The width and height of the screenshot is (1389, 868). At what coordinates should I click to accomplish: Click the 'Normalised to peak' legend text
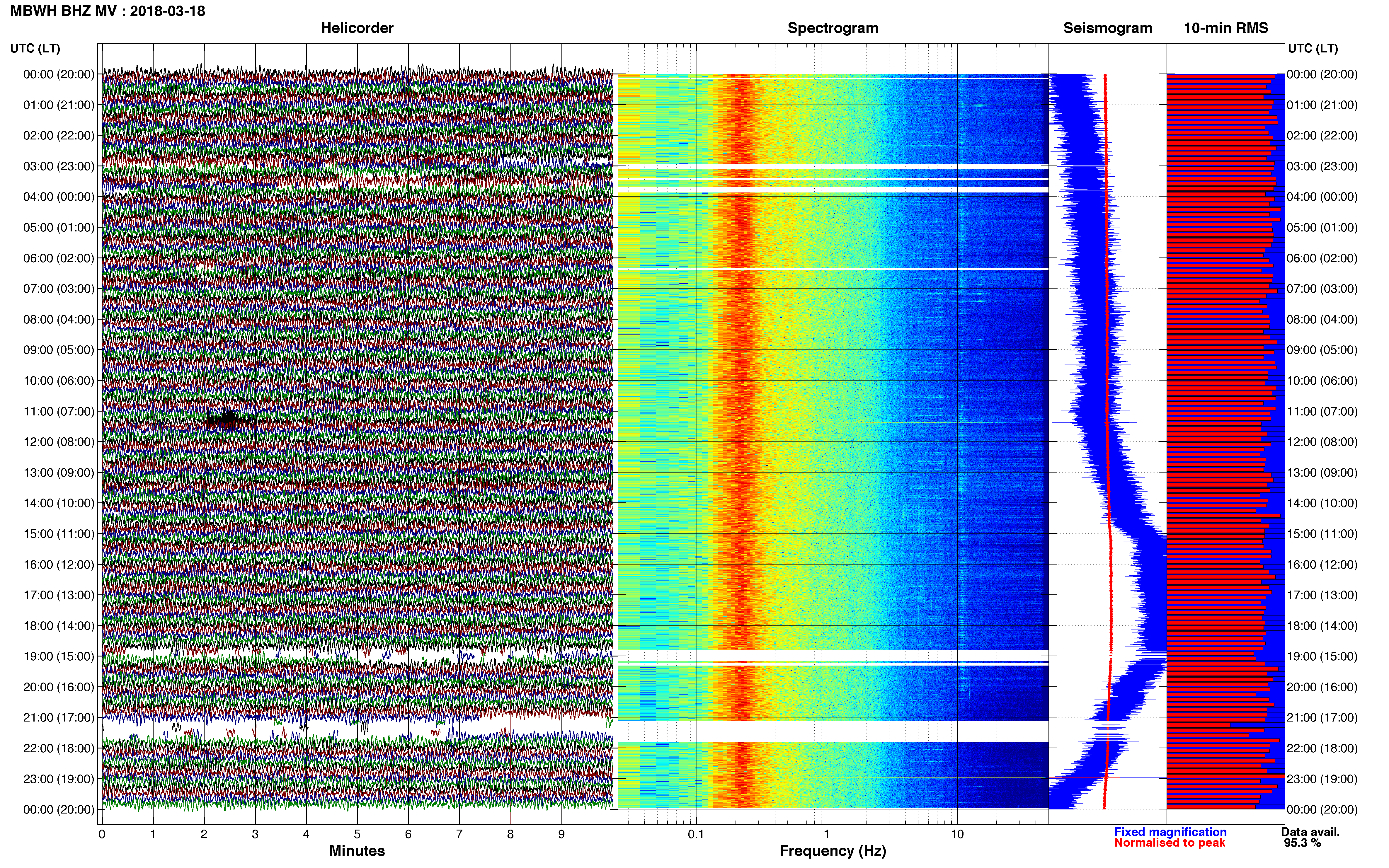[x=1170, y=843]
